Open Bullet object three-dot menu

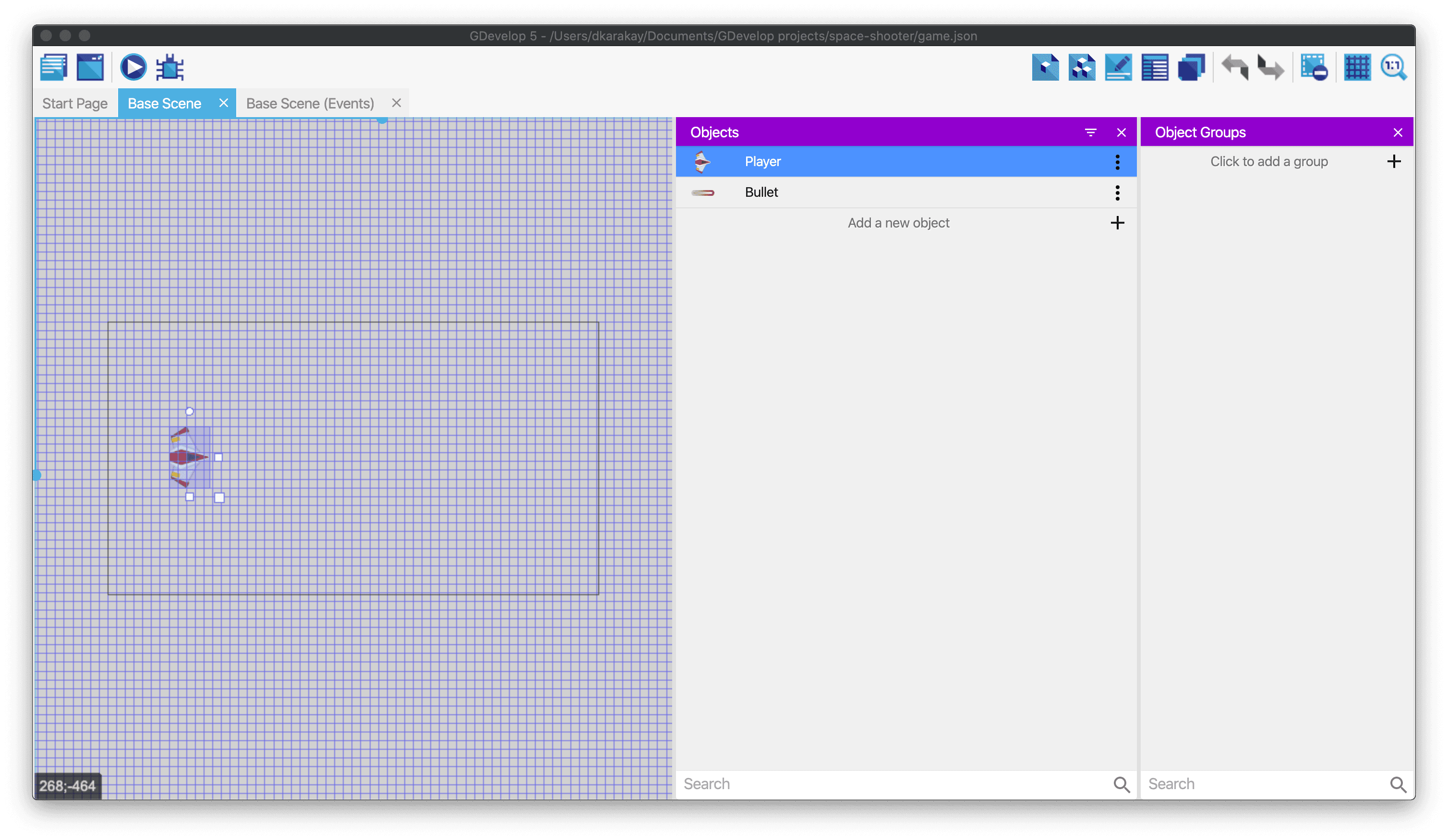point(1117,192)
